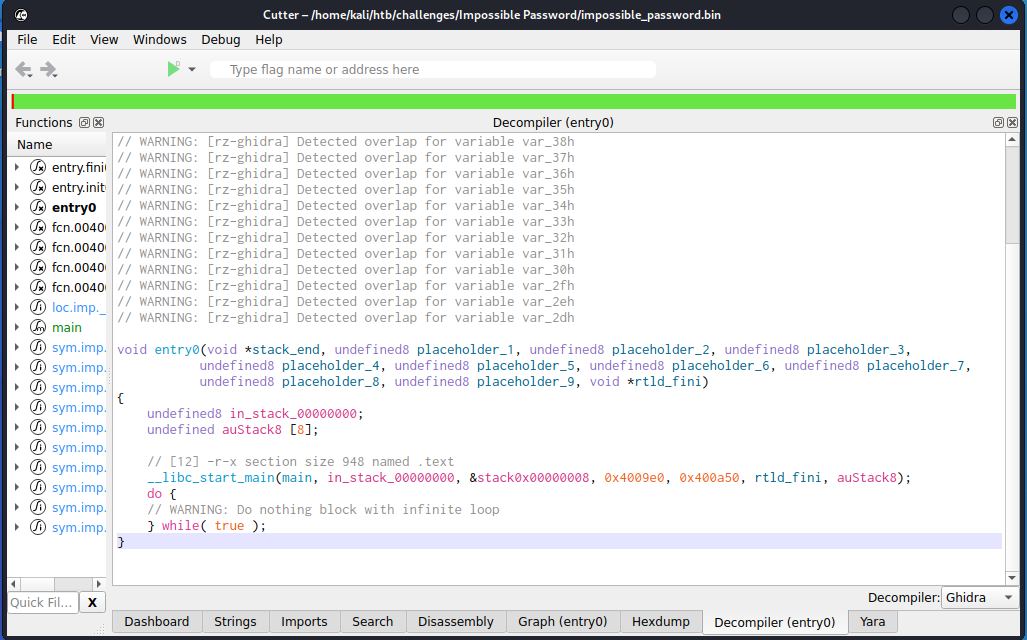Click function icon beside entry.init

click(38, 187)
